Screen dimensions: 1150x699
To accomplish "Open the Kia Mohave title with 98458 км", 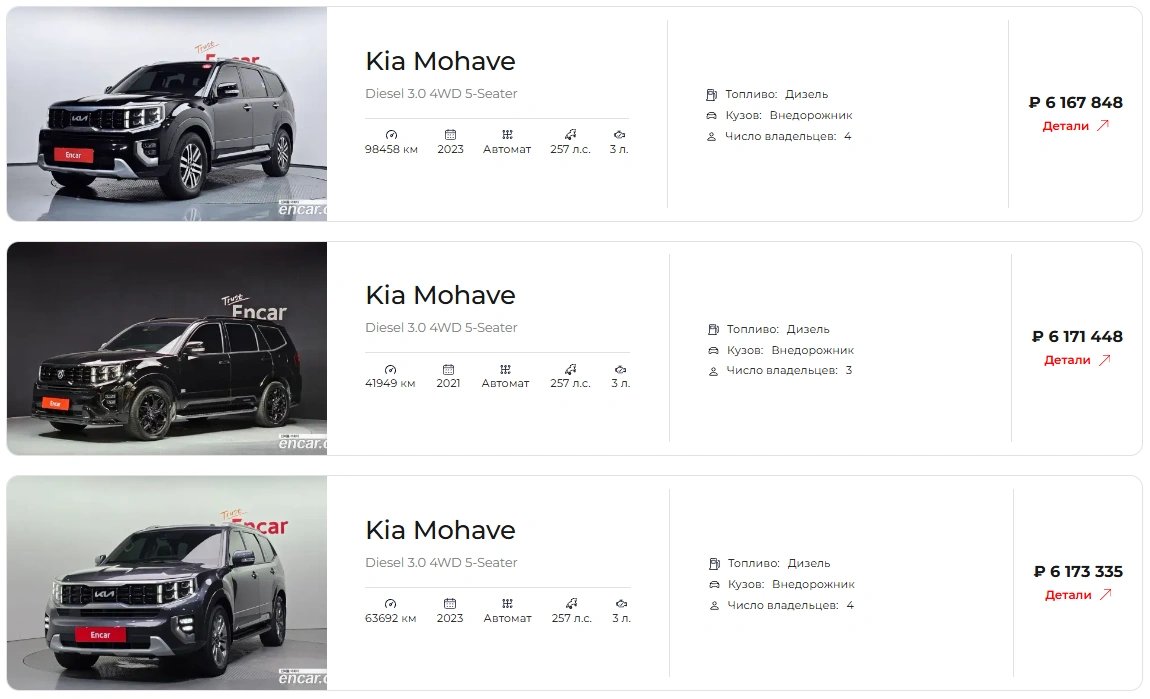I will [440, 61].
